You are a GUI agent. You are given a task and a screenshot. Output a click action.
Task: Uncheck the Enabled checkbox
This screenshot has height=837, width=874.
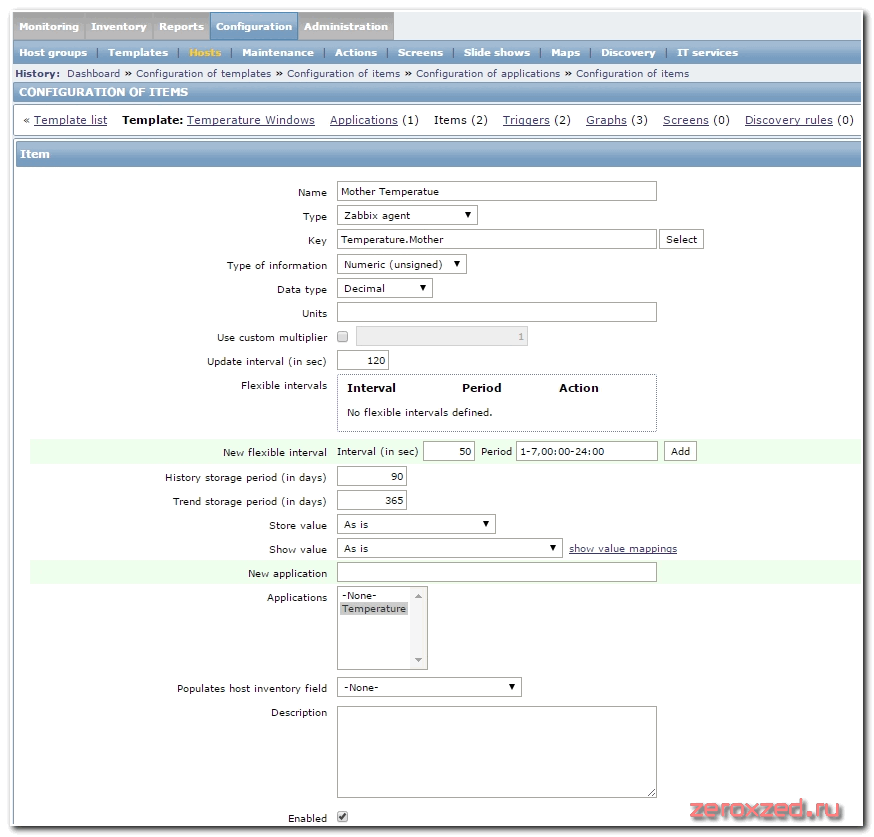click(343, 817)
